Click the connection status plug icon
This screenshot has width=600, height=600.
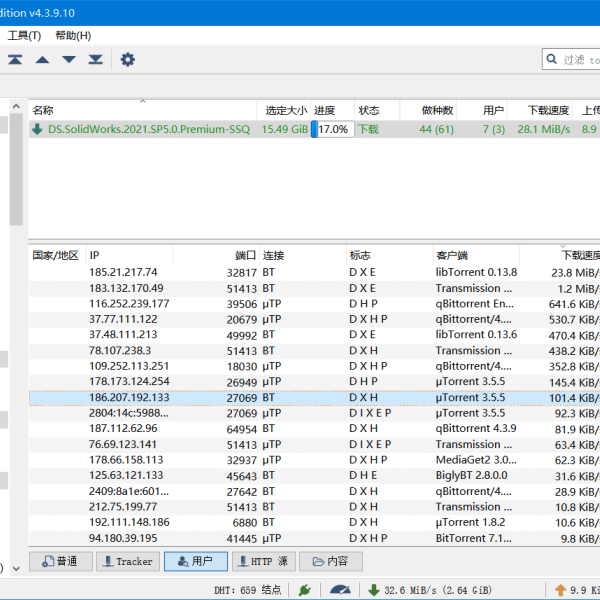tap(305, 590)
